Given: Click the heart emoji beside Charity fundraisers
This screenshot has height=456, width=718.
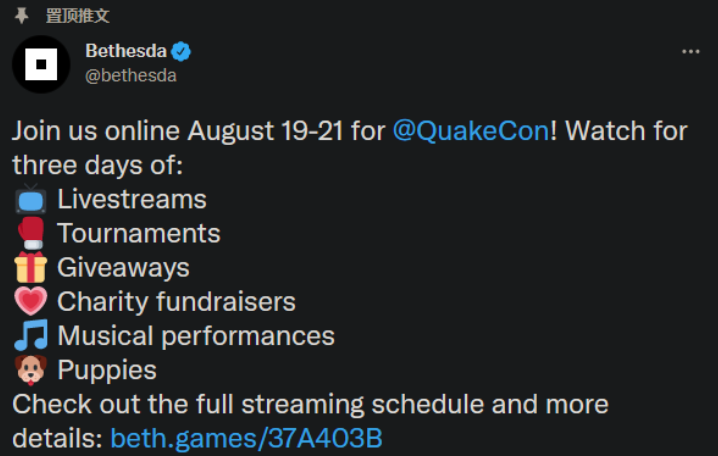Looking at the screenshot, I should coord(31,301).
